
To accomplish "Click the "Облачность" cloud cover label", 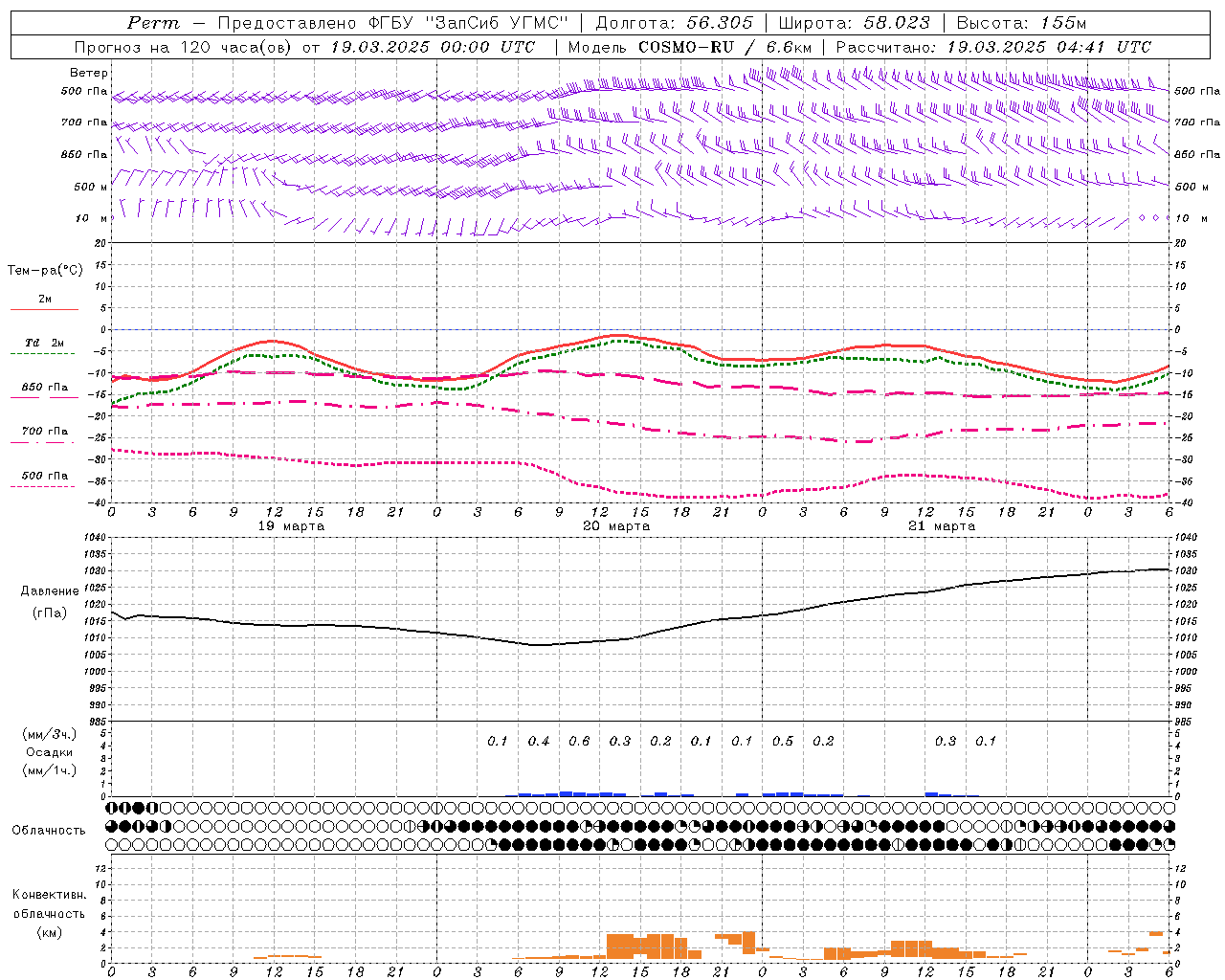I will click(49, 831).
